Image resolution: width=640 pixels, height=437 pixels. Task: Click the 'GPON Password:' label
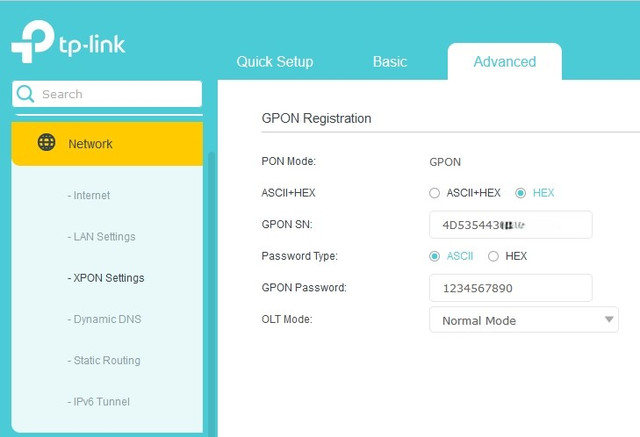pyautogui.click(x=304, y=288)
